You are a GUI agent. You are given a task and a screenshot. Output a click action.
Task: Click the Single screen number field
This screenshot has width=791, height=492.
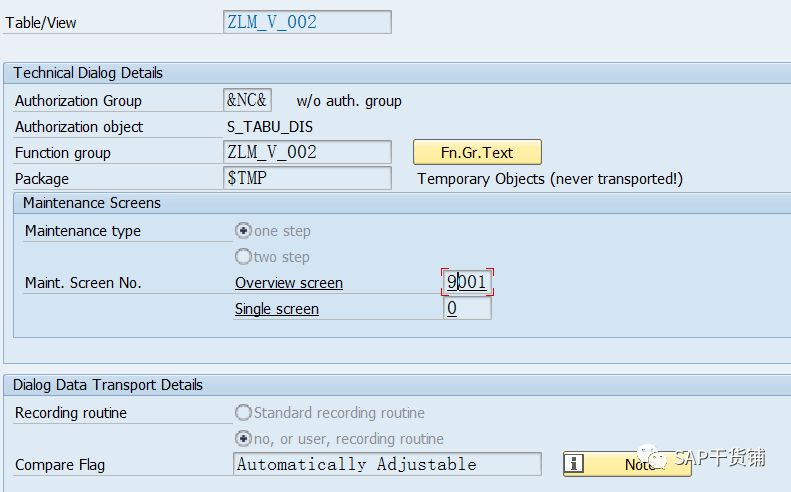pyautogui.click(x=467, y=309)
